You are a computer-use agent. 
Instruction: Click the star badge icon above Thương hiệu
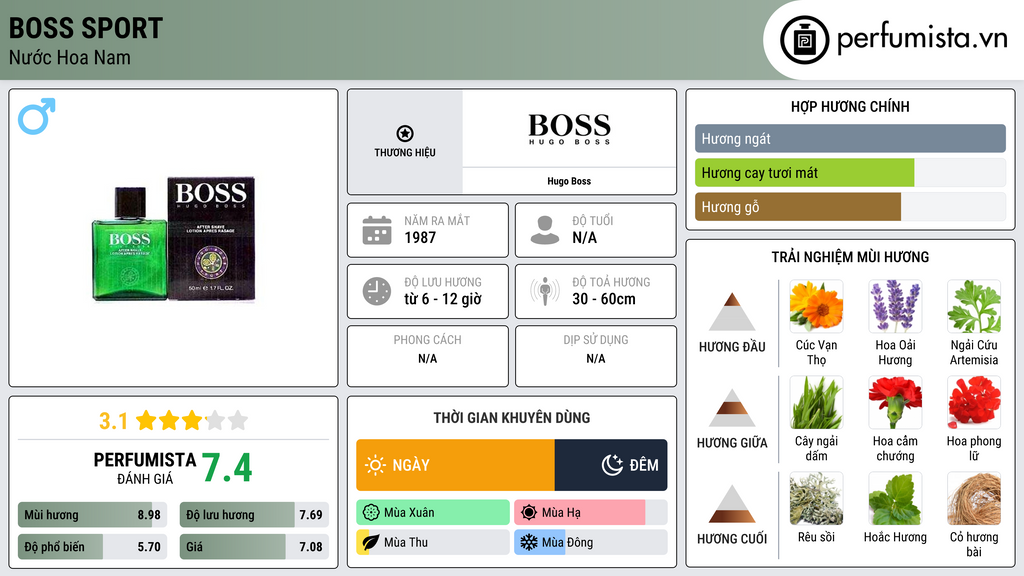click(404, 133)
